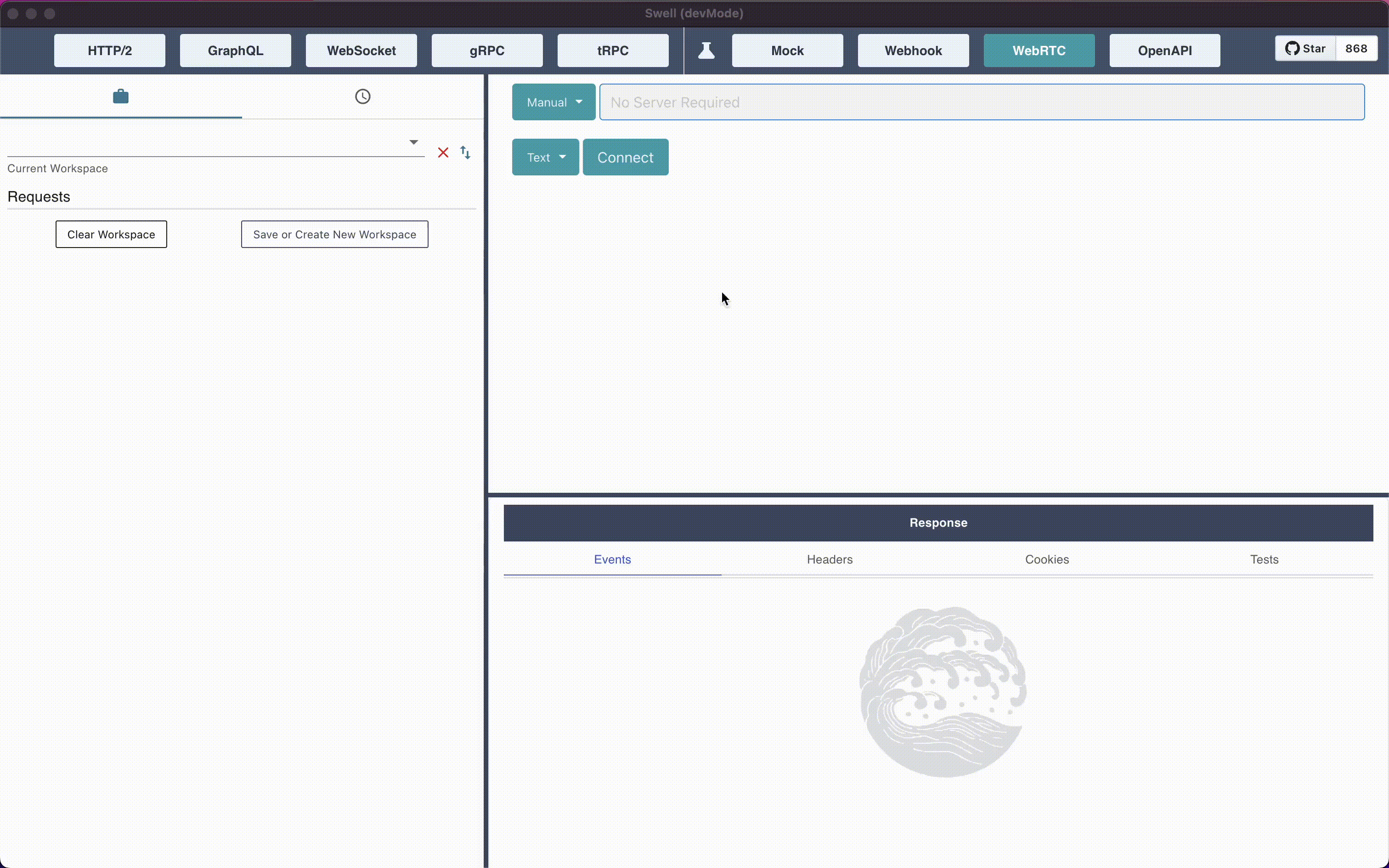Select the GraphQL protocol button

pyautogui.click(x=235, y=51)
